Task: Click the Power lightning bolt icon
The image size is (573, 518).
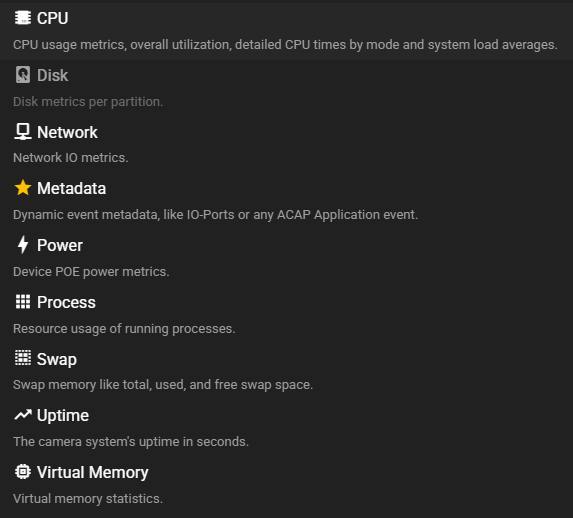Action: tap(23, 245)
